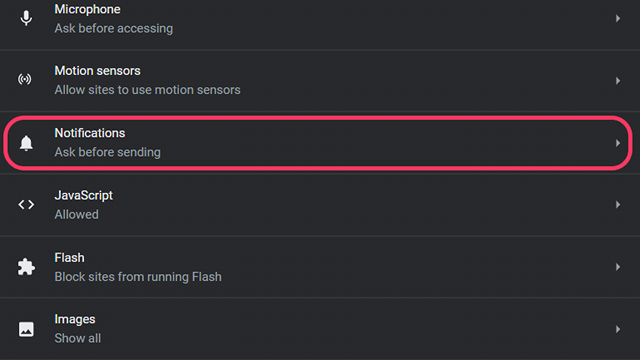Image resolution: width=640 pixels, height=360 pixels.
Task: Click 'Ask before sending' description
Action: 108,152
